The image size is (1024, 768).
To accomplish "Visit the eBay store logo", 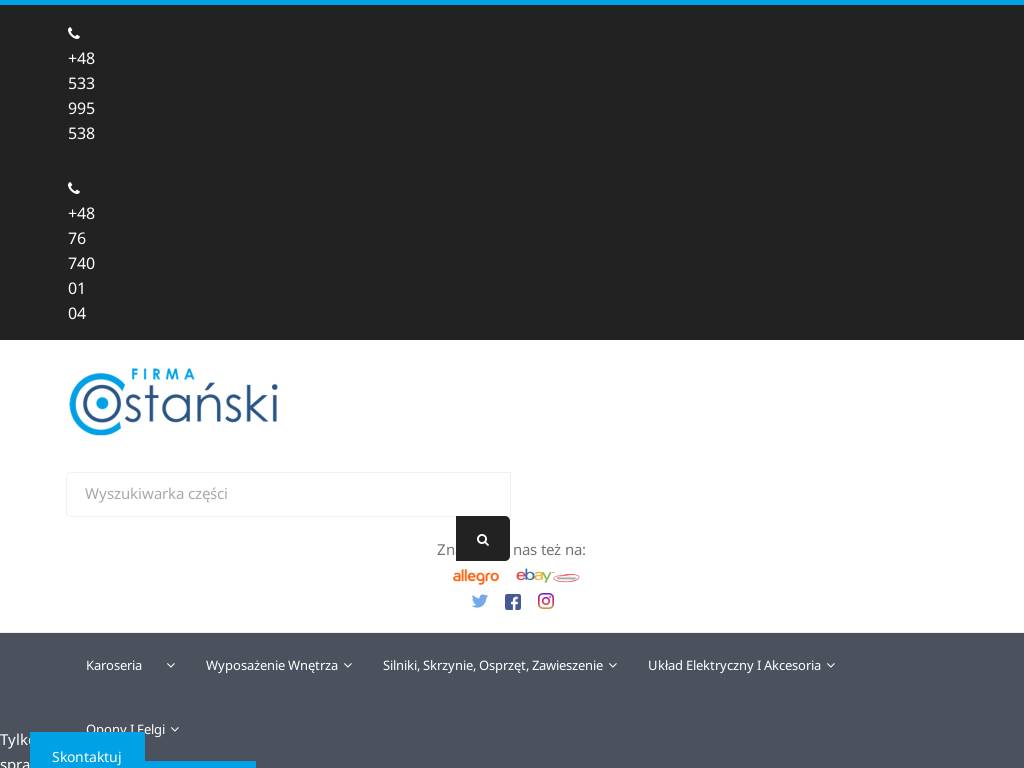I will pyautogui.click(x=534, y=575).
